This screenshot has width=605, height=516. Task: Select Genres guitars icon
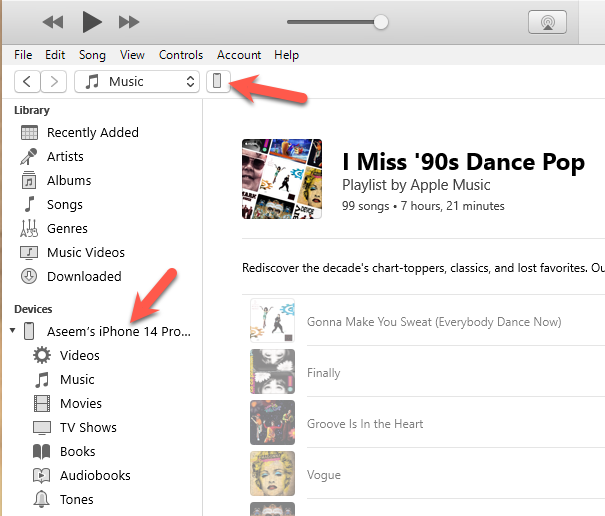click(29, 228)
